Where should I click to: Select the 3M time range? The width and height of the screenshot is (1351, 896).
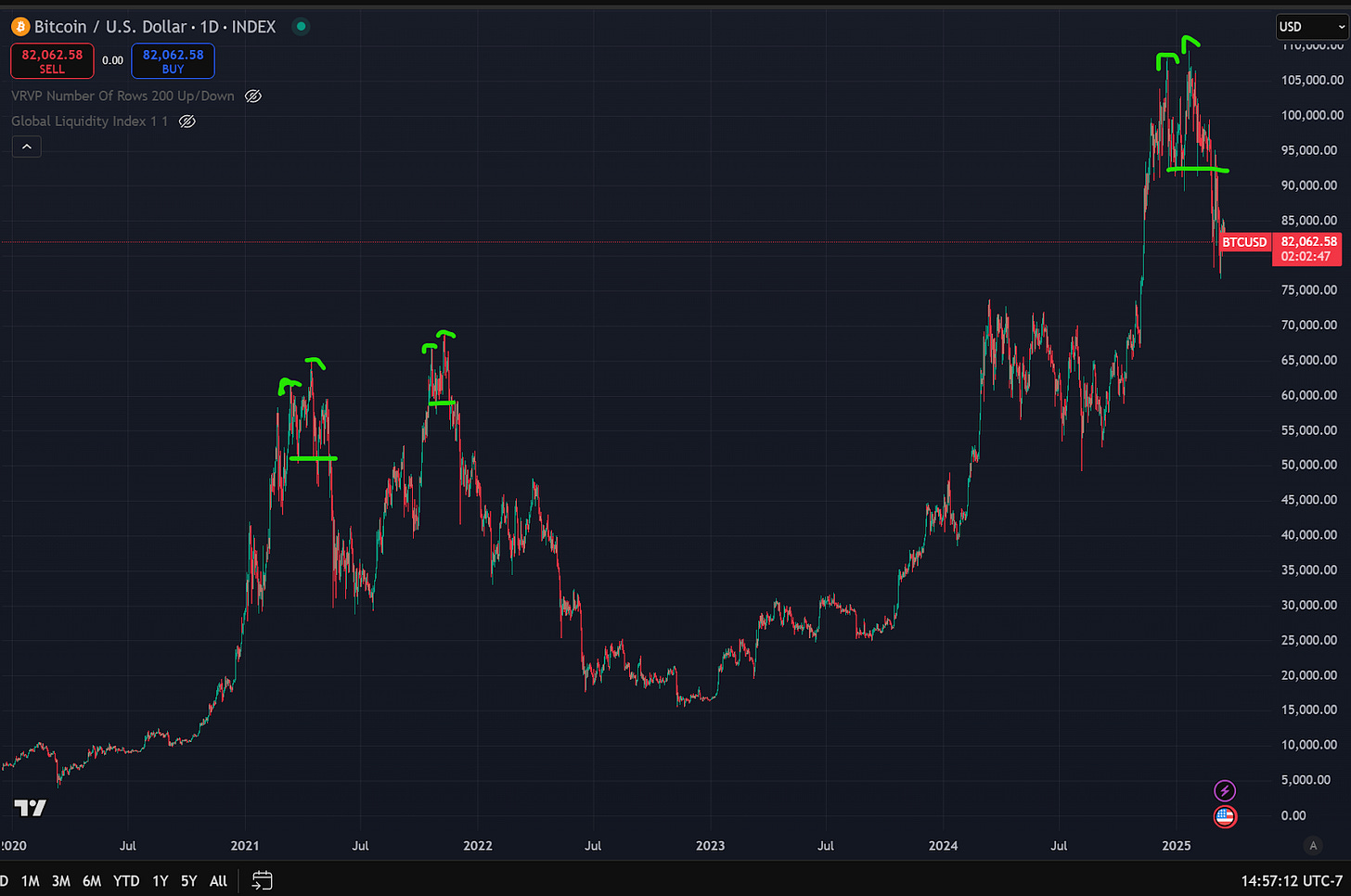pos(60,881)
